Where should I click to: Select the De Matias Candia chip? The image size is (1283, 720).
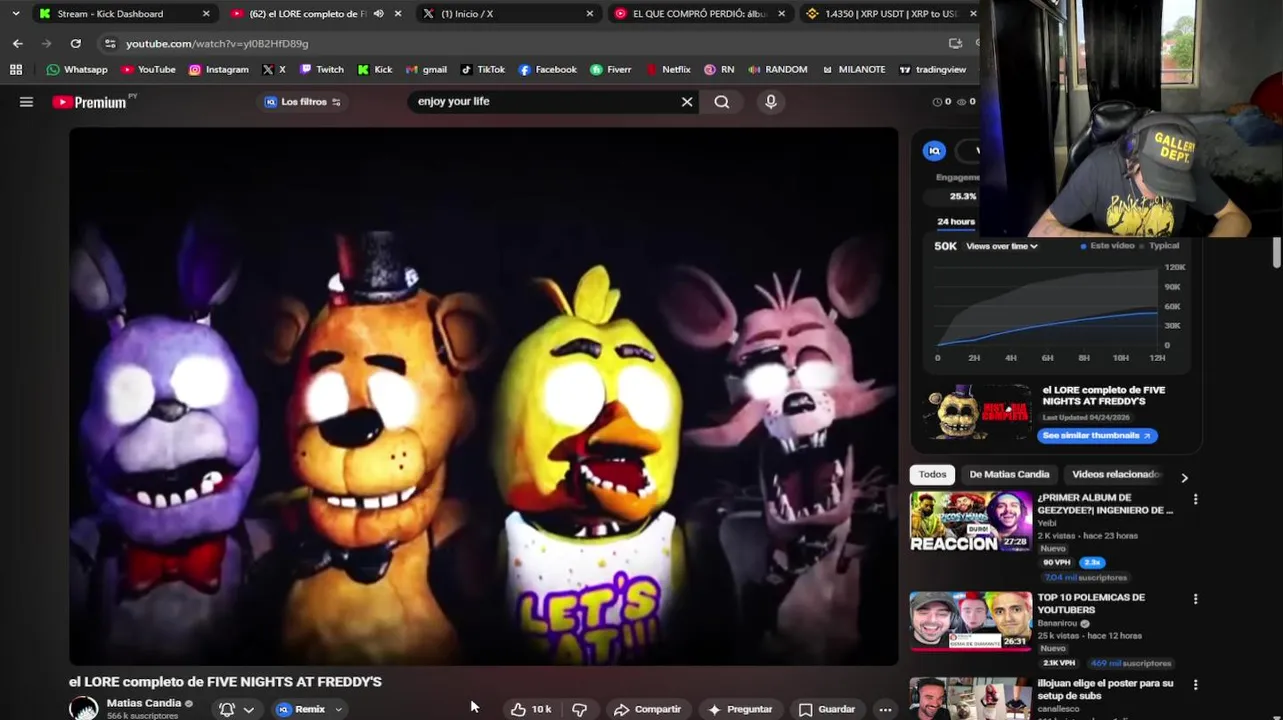tap(1009, 475)
